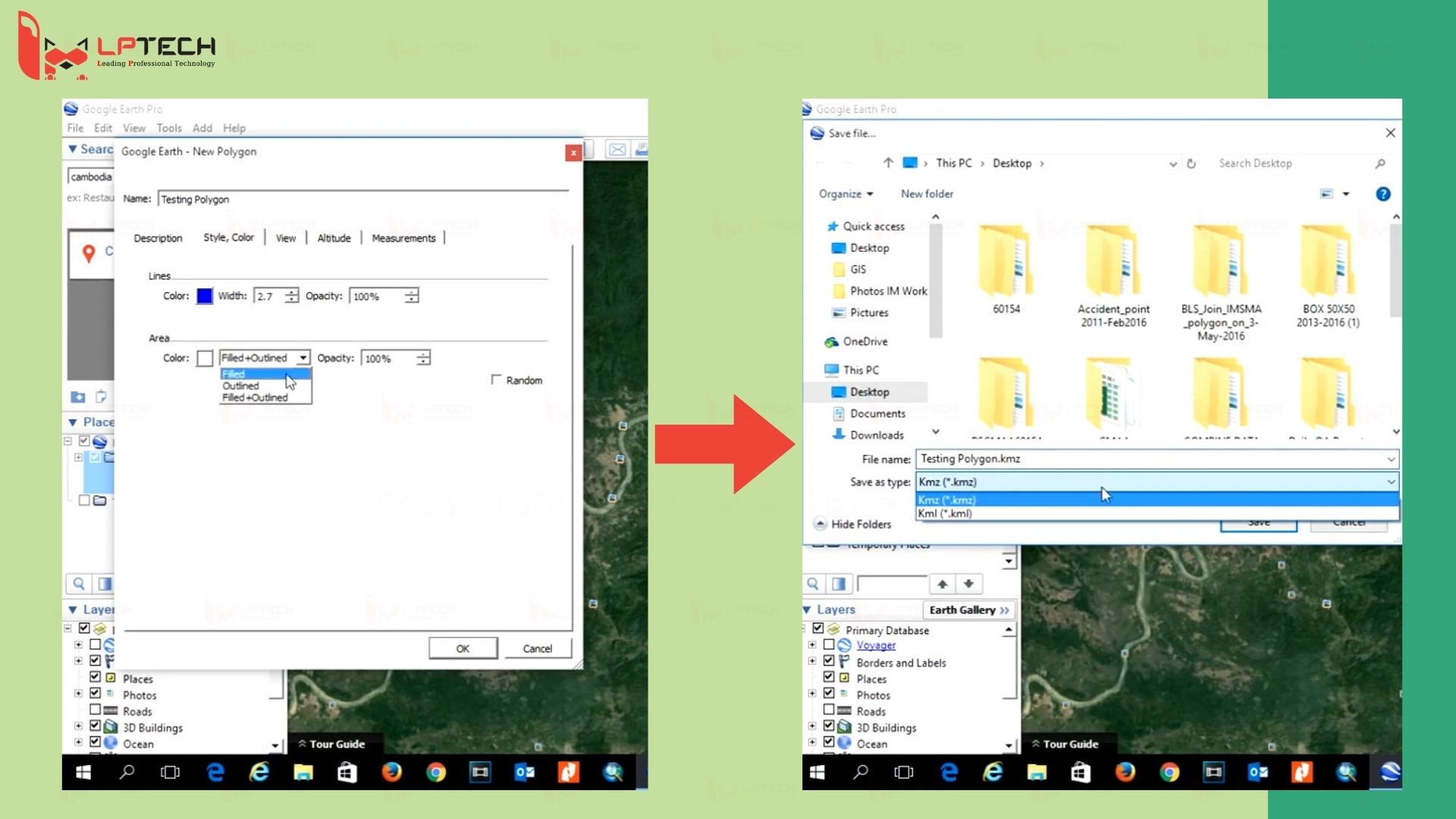Select Kmz (*.kmz) file type option
The image size is (1456, 819).
click(x=1157, y=500)
